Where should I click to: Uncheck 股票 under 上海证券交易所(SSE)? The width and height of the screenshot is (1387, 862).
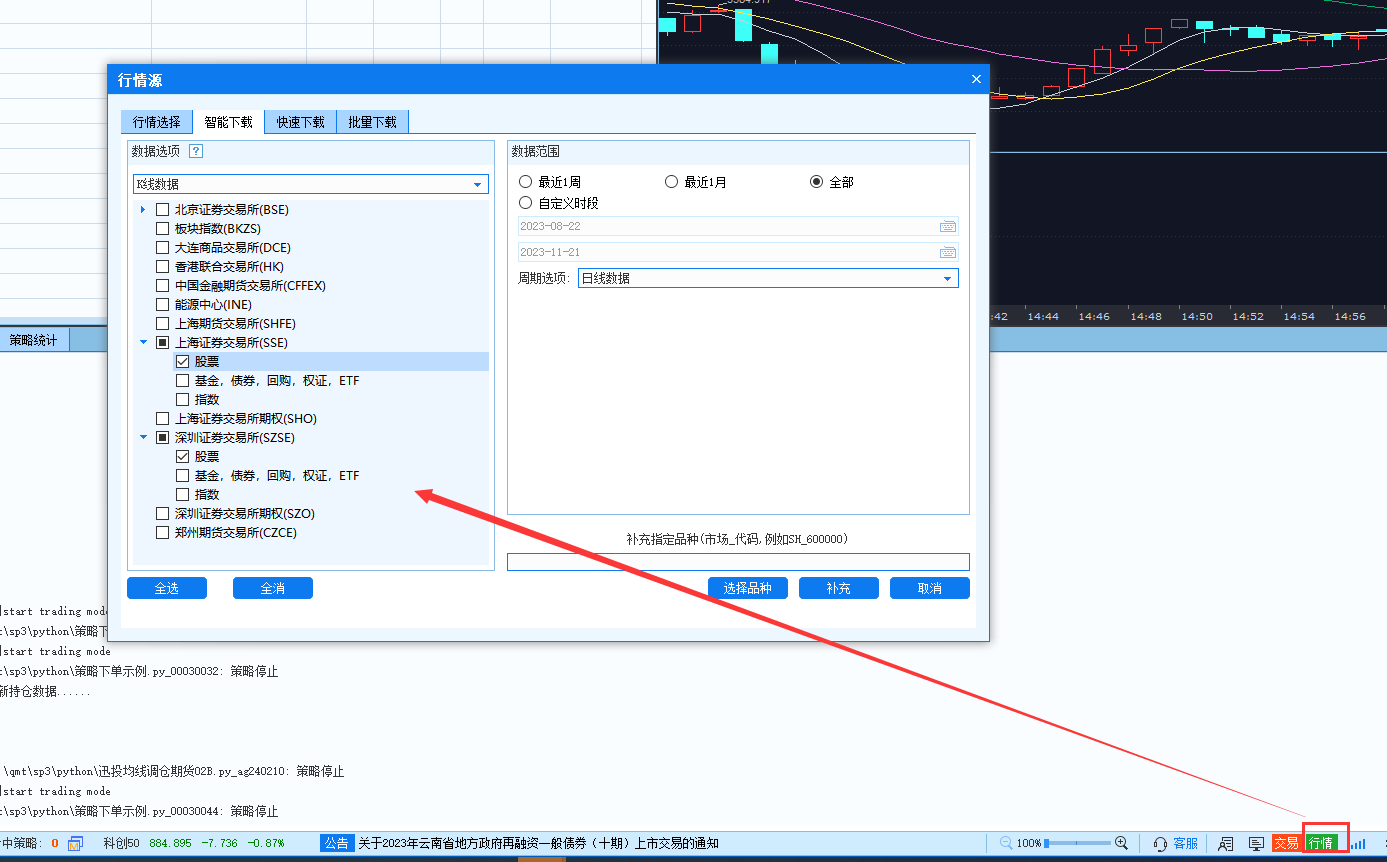(181, 361)
